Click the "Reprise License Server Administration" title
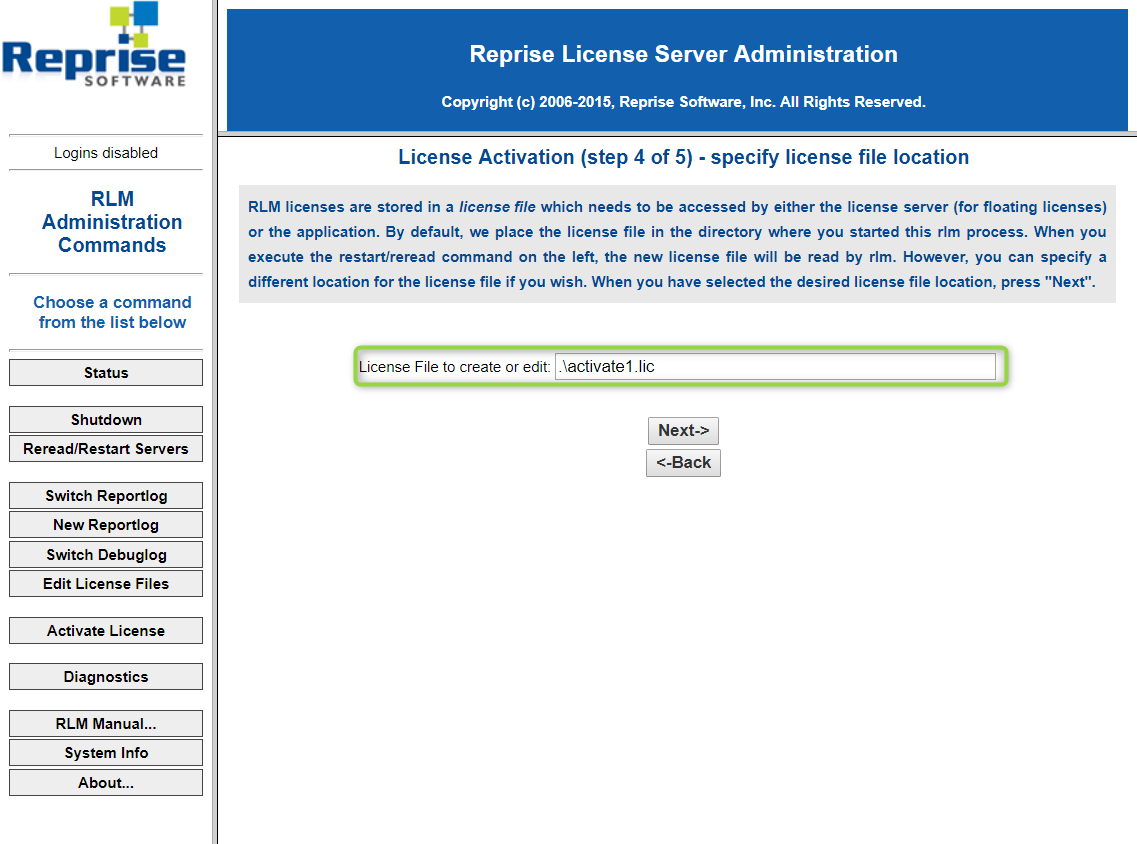 click(x=683, y=54)
